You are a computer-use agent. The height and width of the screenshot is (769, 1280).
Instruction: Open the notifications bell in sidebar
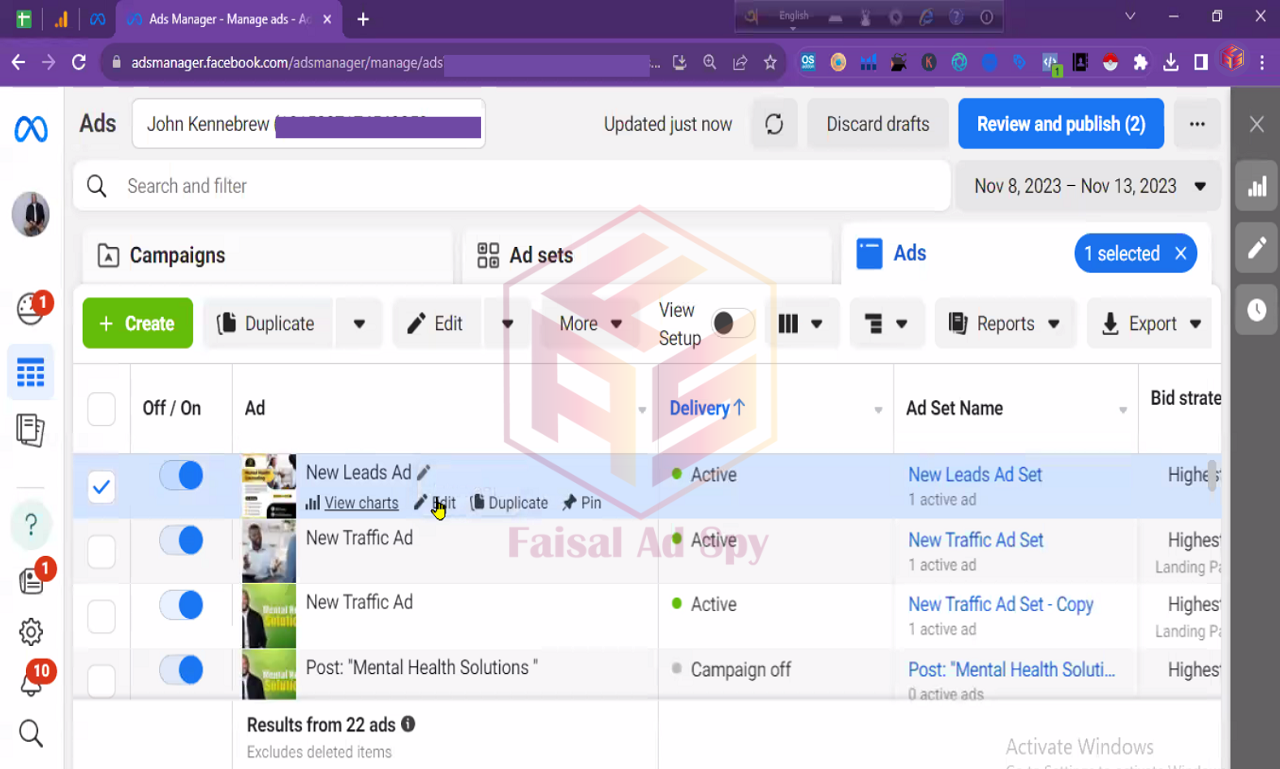tap(31, 683)
